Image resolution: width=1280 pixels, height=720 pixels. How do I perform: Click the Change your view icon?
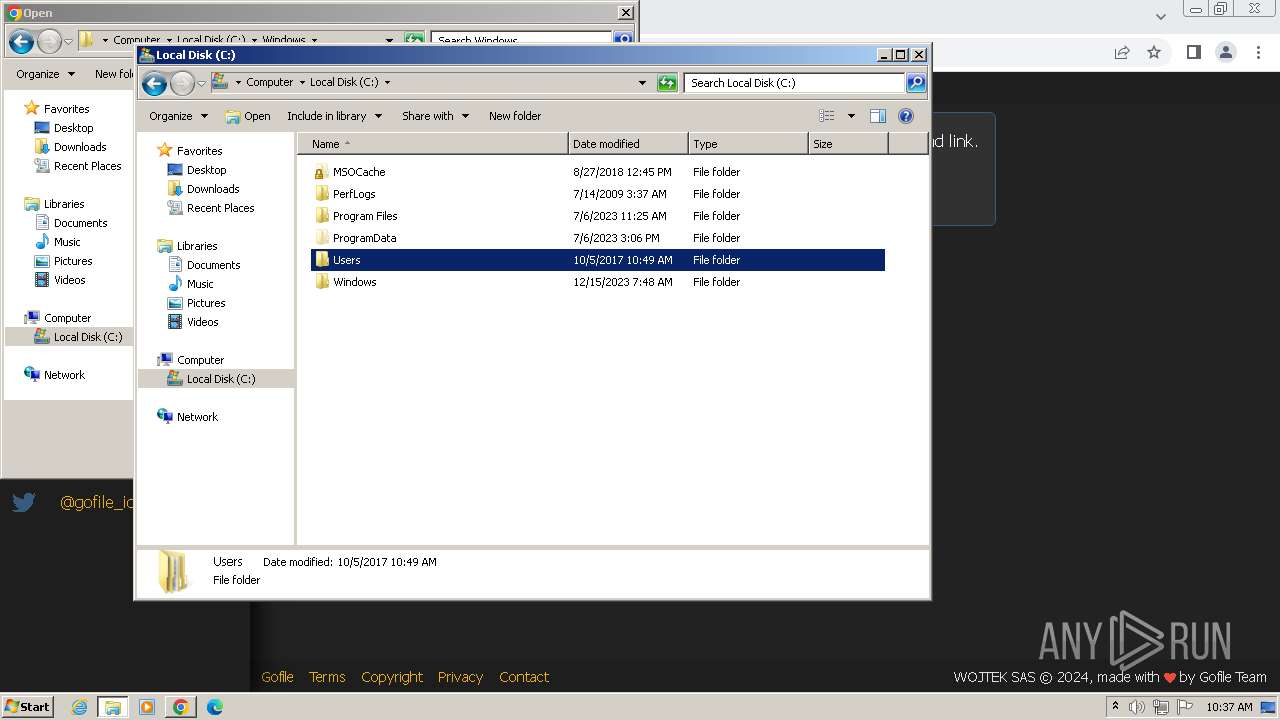pos(826,116)
